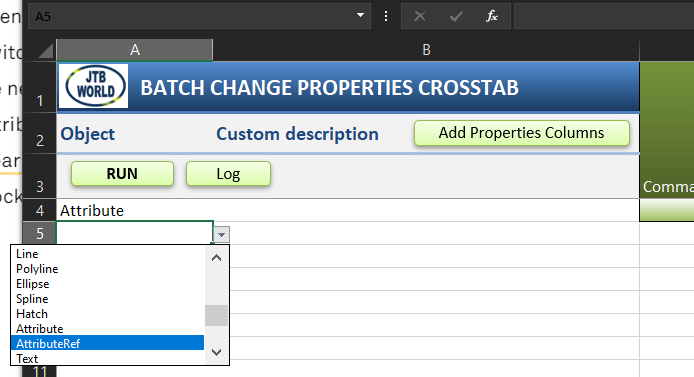Click the Custom description heading
This screenshot has height=377, width=694.
297,134
